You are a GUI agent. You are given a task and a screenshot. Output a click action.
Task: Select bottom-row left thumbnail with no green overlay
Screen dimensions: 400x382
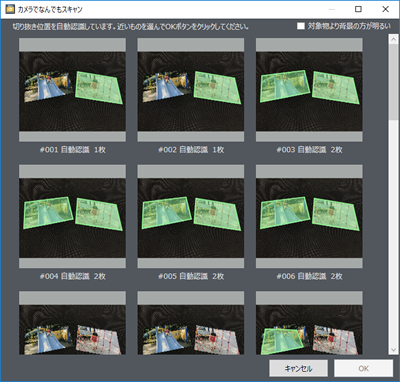[72, 323]
